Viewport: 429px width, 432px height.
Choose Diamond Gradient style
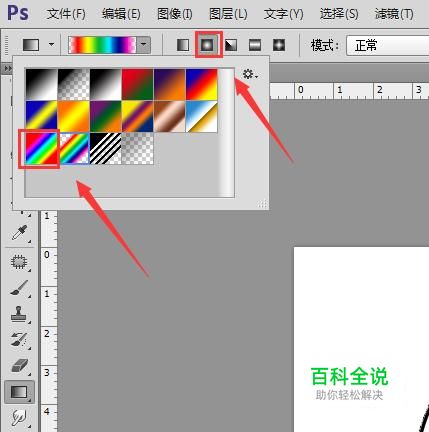pos(279,45)
